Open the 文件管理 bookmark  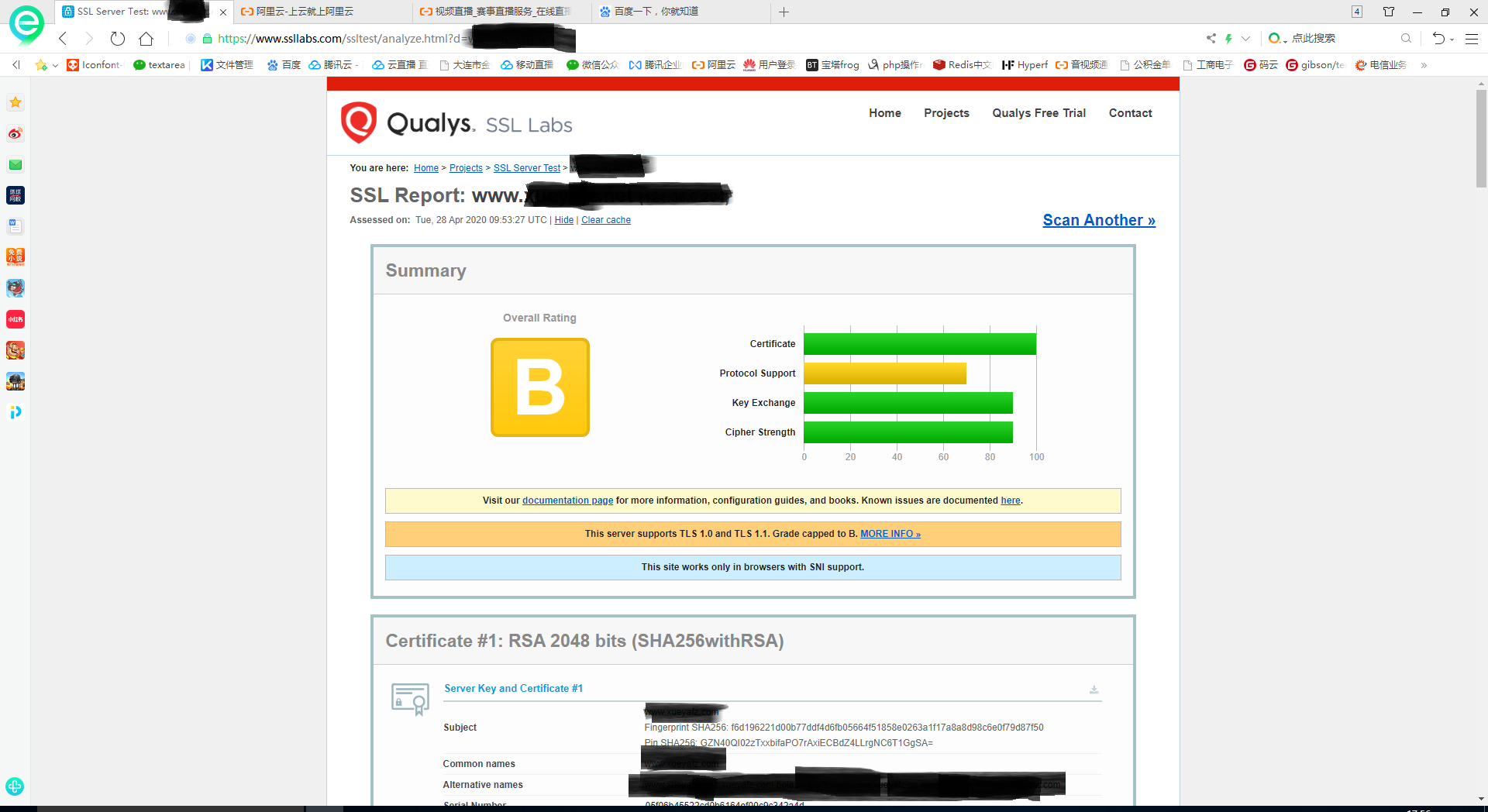pos(227,65)
